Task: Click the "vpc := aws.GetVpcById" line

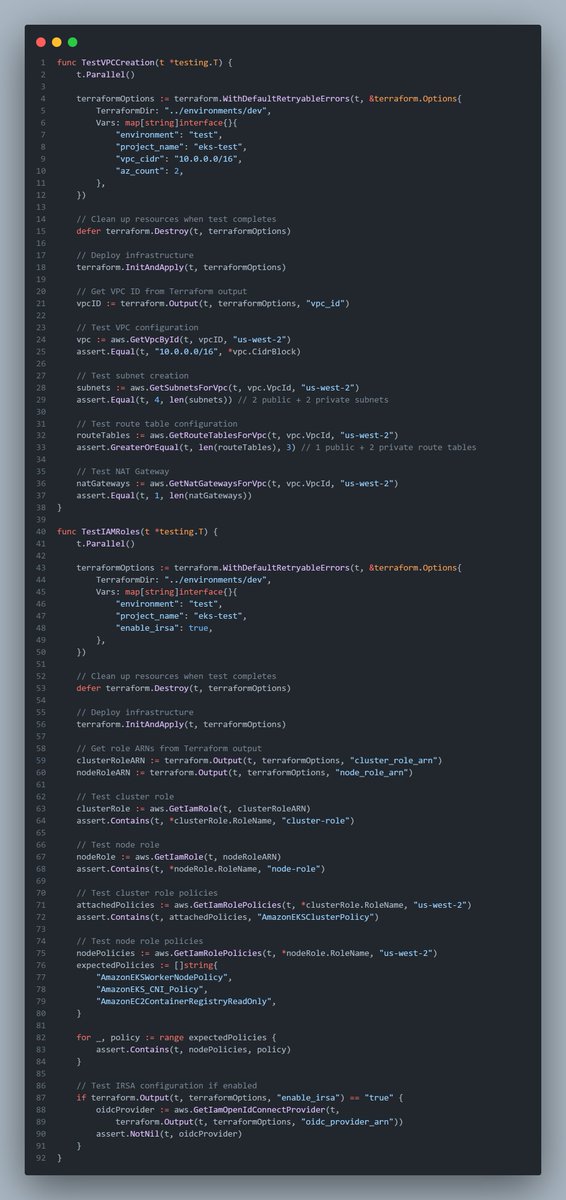Action: coord(183,339)
